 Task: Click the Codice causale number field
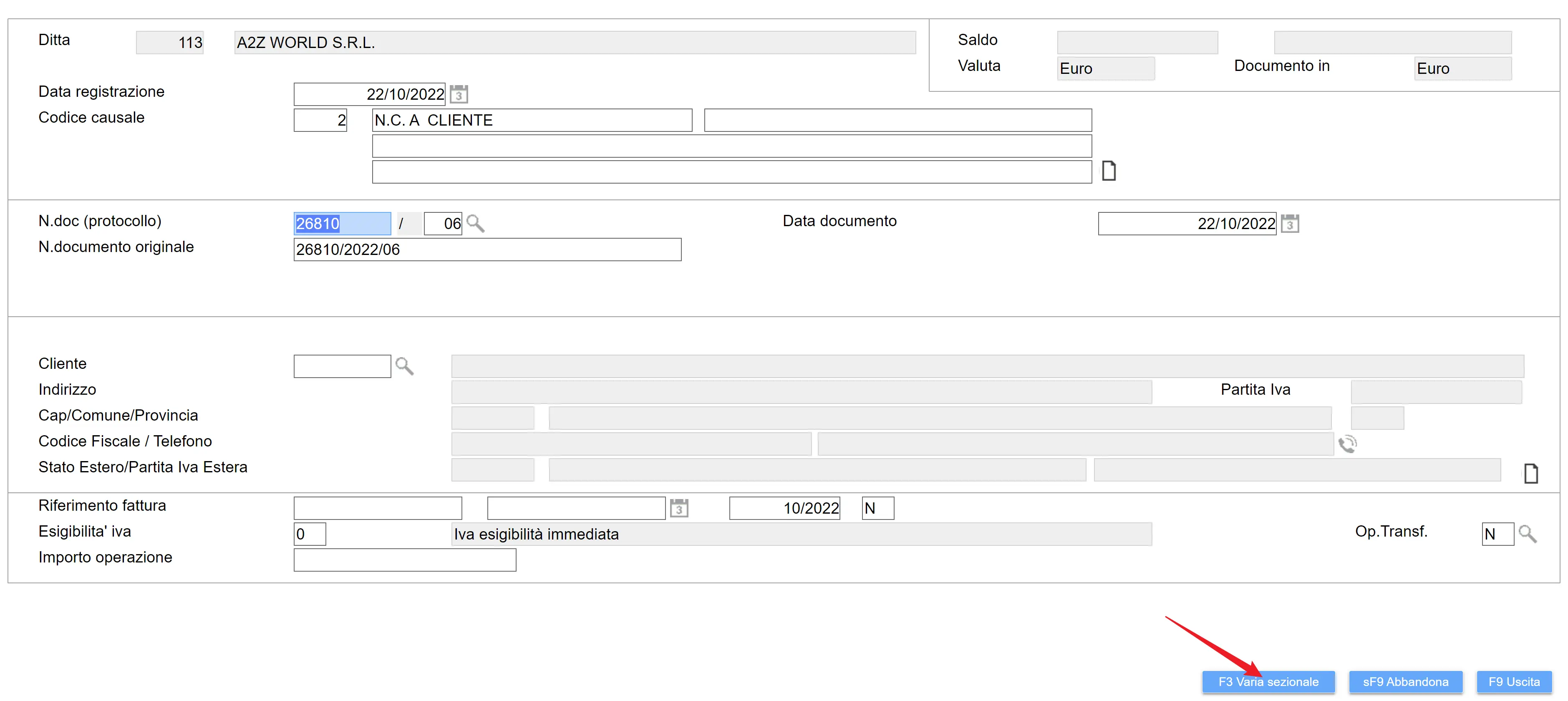320,120
